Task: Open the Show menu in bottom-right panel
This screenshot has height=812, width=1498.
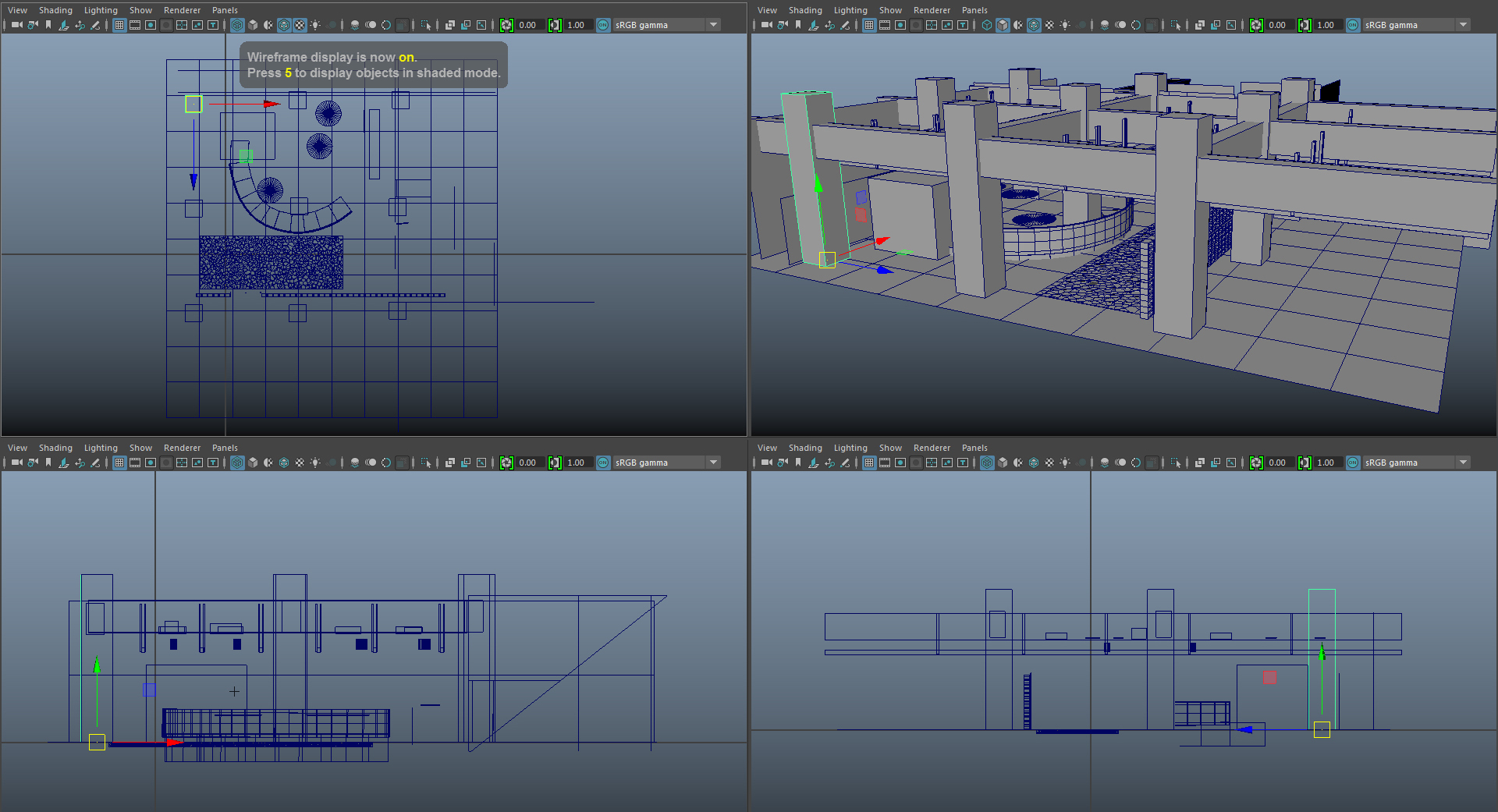Action: [890, 448]
